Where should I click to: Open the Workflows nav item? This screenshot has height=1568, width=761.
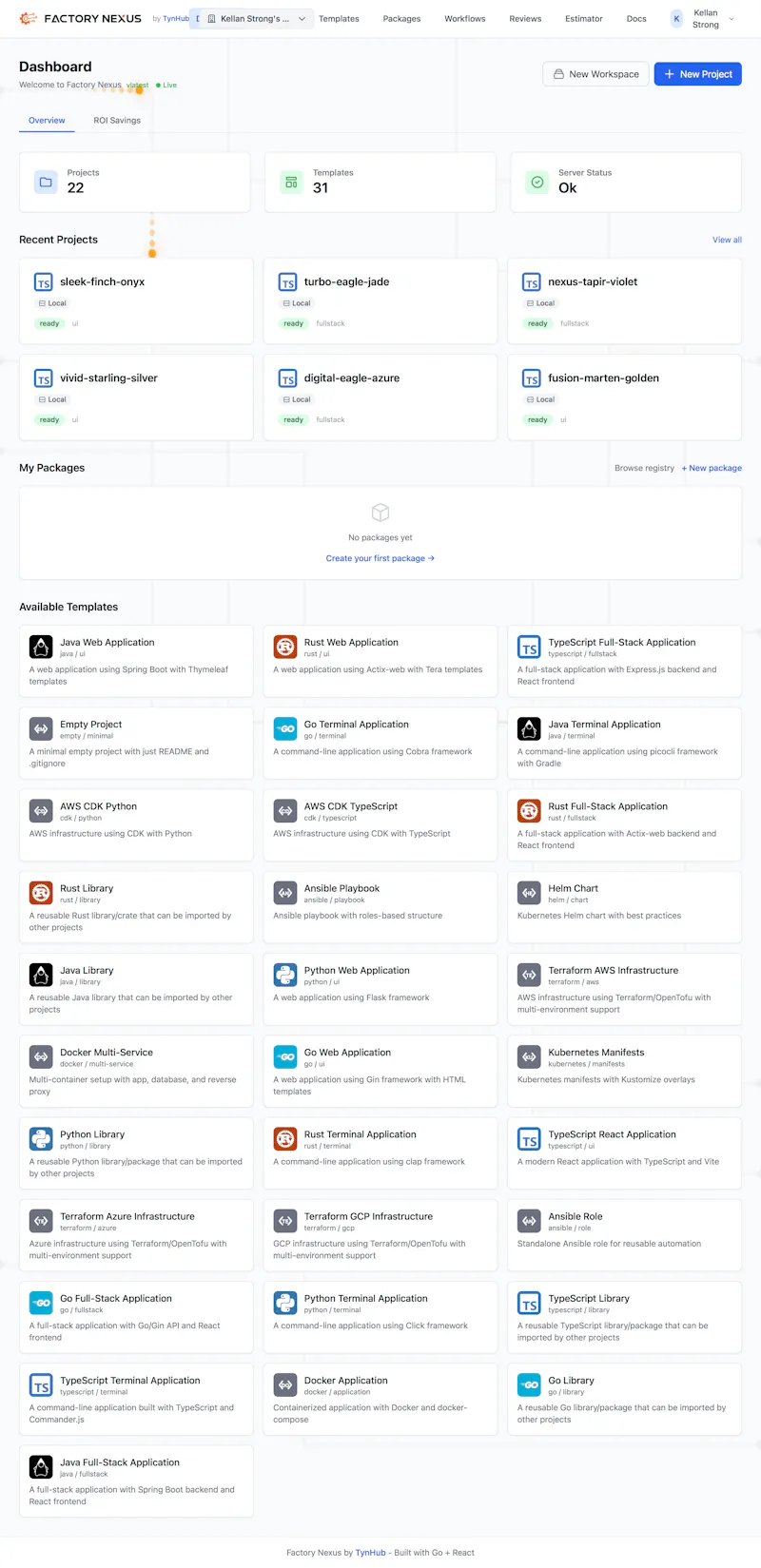465,19
